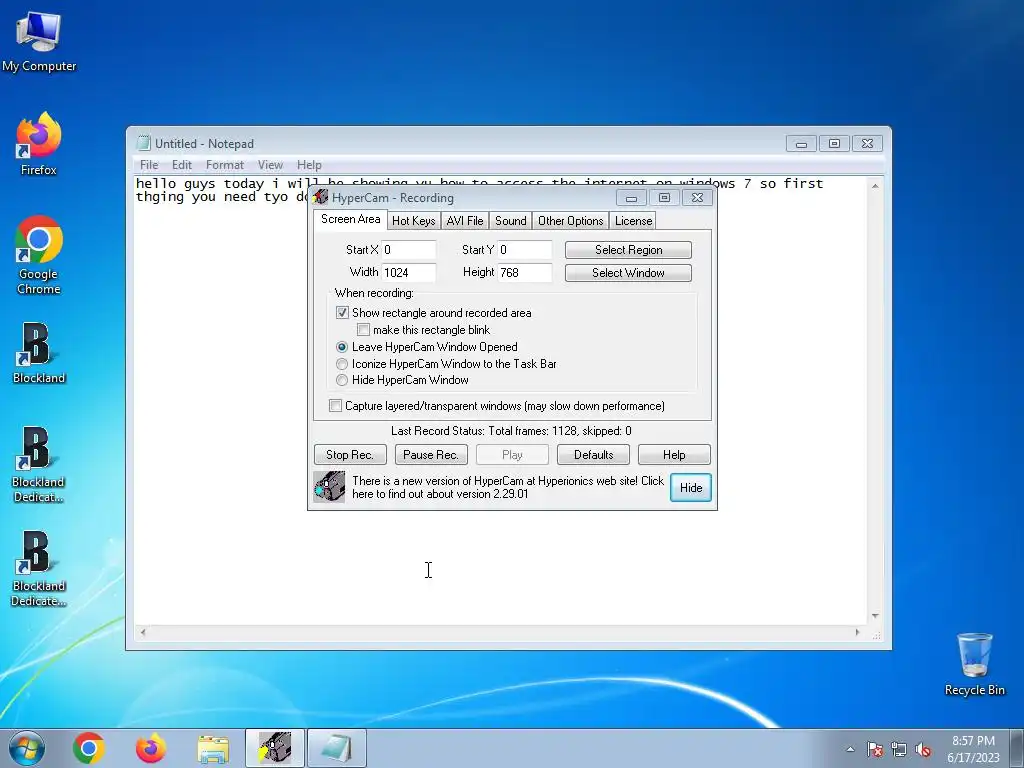Image resolution: width=1024 pixels, height=768 pixels.
Task: Switch to the AVI File tab
Action: pyautogui.click(x=465, y=221)
